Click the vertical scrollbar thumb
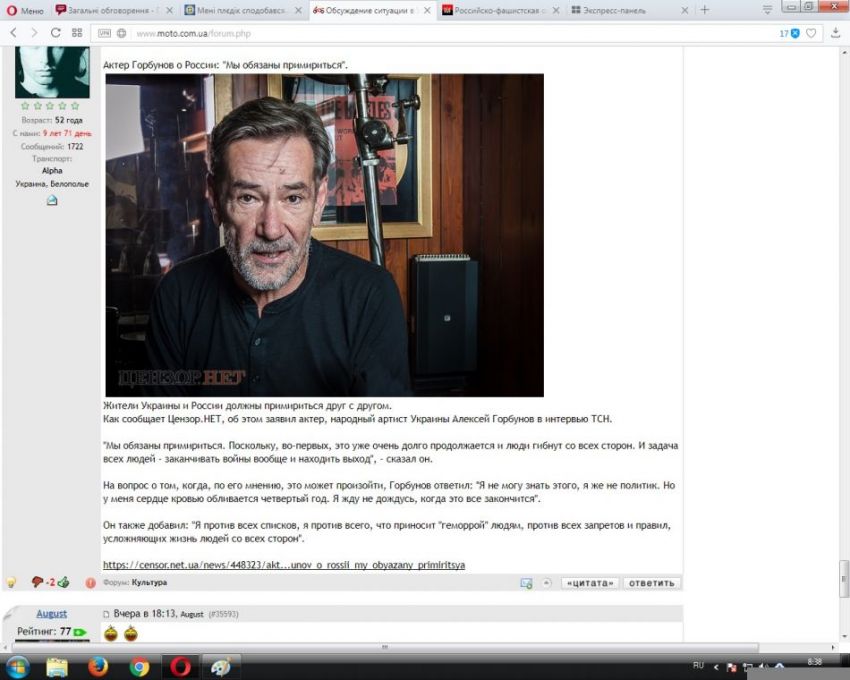The image size is (850, 680). coord(844,578)
